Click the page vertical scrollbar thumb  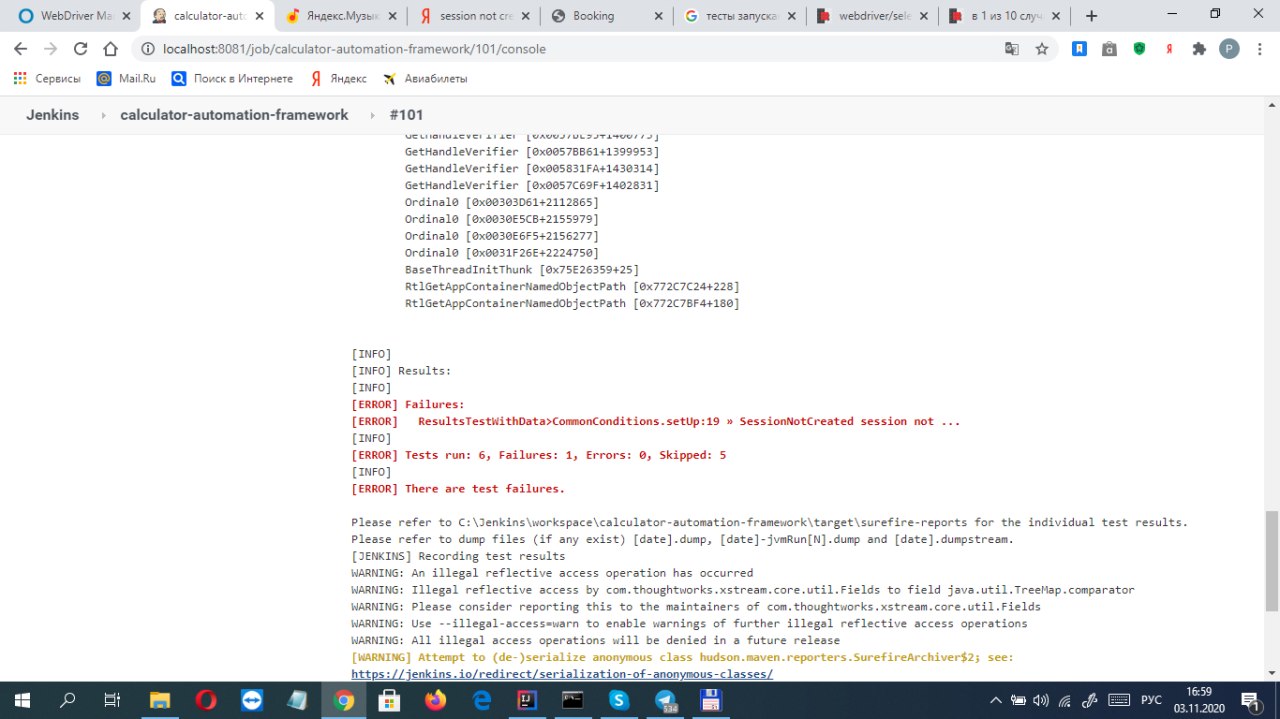click(1271, 559)
